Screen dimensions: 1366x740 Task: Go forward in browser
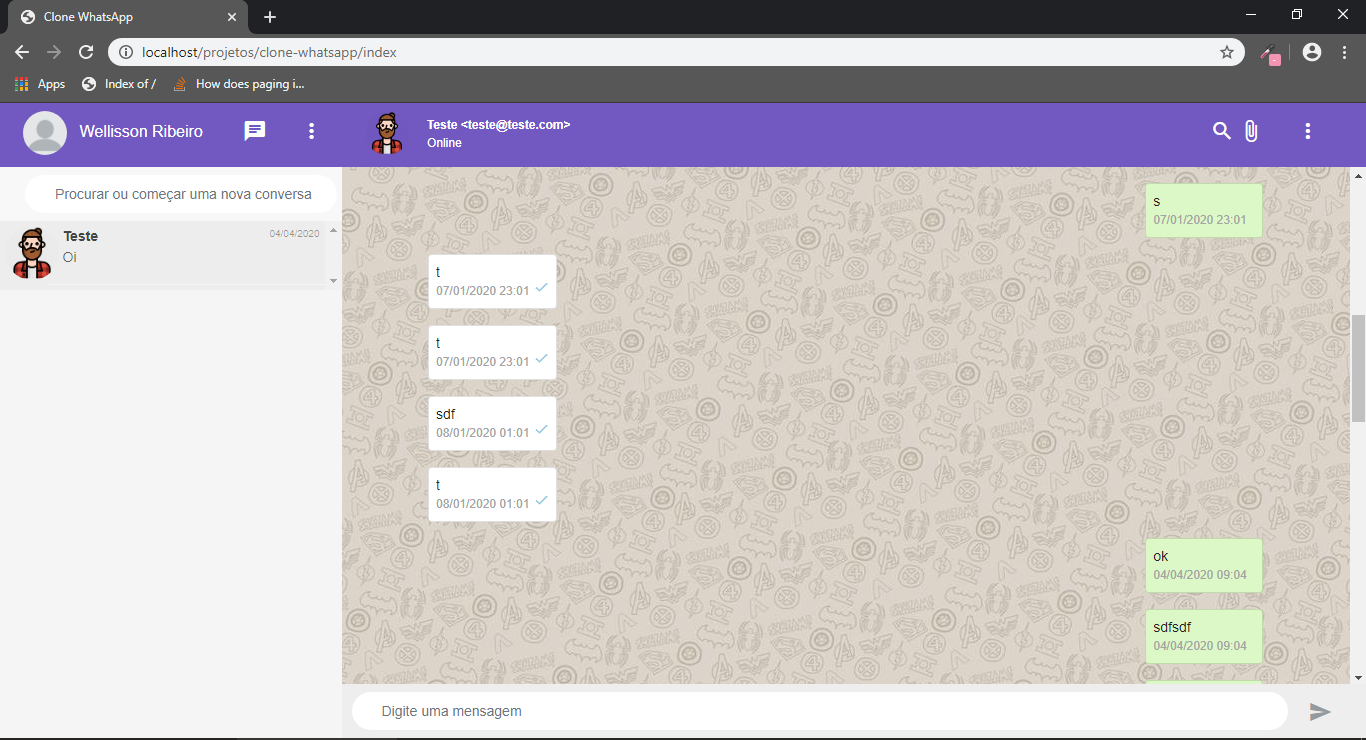(54, 52)
